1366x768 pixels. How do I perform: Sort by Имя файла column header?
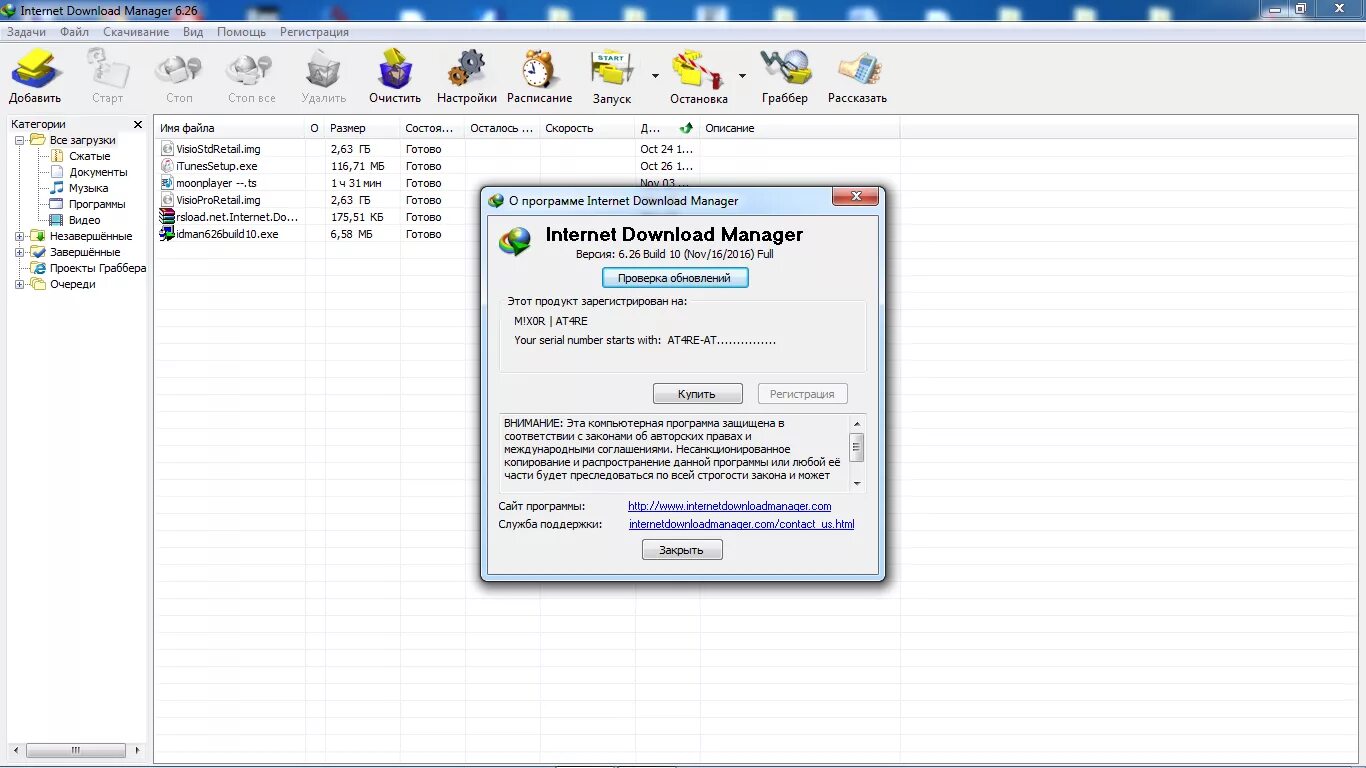tap(230, 128)
